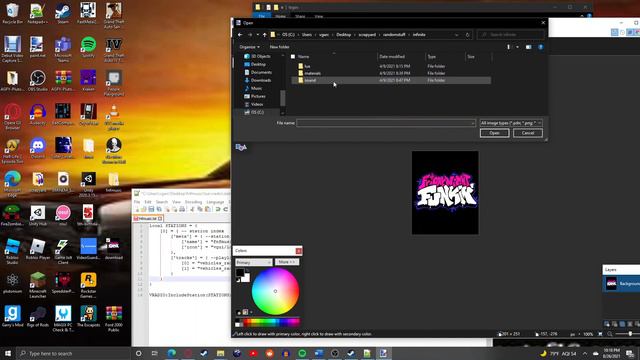Click the Desktop segment in the address path

click(344, 35)
